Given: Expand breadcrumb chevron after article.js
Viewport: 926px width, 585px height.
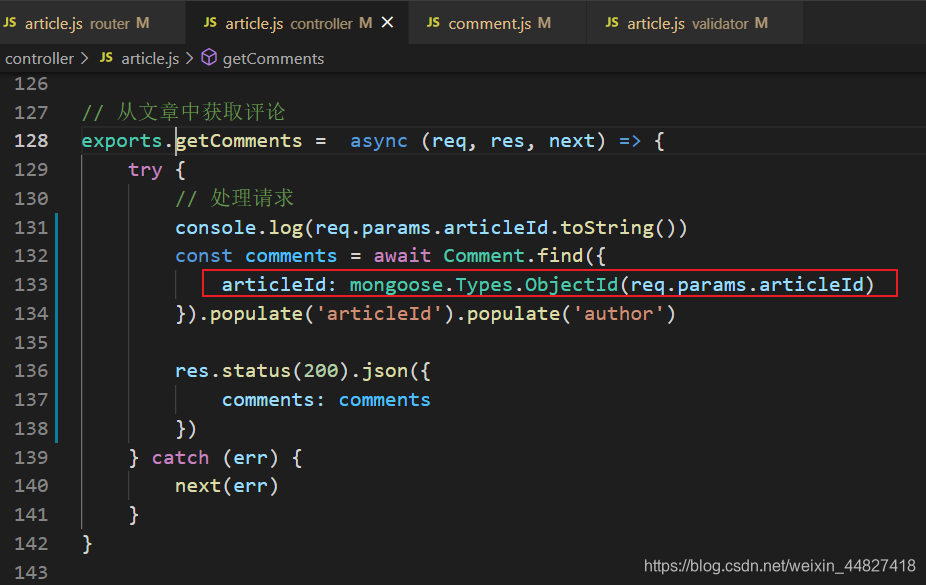Looking at the screenshot, I should coord(189,58).
